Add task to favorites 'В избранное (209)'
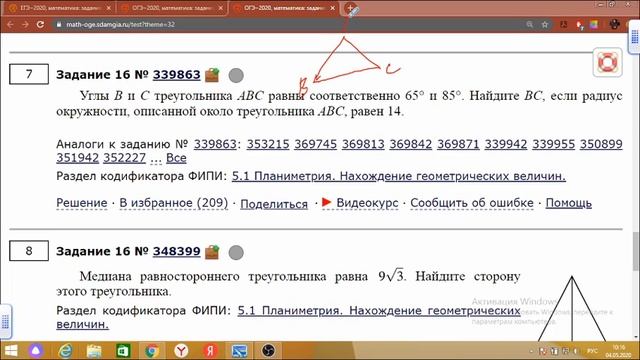Screen dimensions: 640x360 [x=174, y=203]
